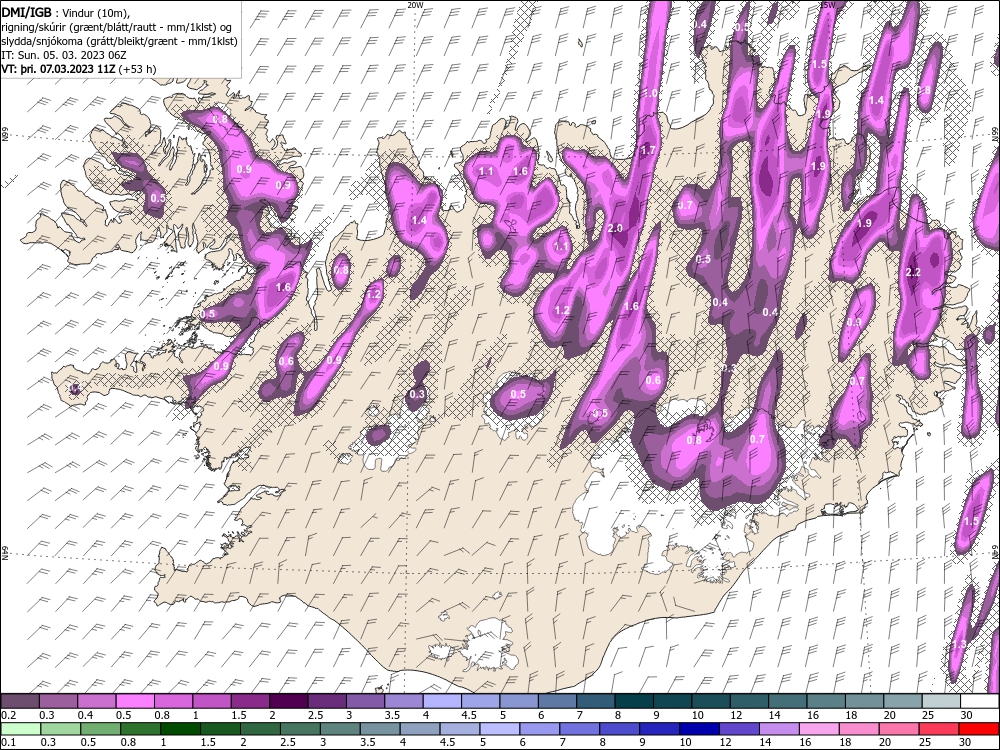The height and width of the screenshot is (750, 1000).
Task: Click the 'slydda/snjókoma' legend description line
Action: [x=119, y=41]
